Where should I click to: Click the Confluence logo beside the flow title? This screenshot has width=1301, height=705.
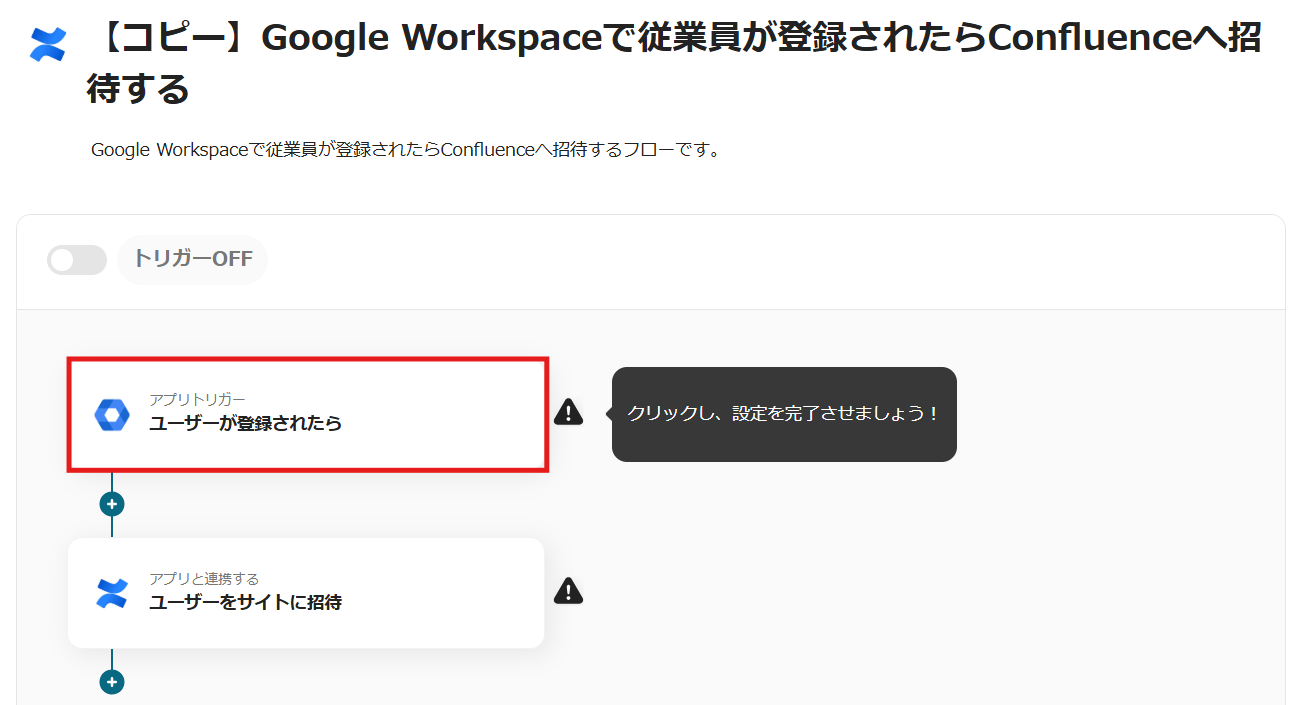pos(47,44)
